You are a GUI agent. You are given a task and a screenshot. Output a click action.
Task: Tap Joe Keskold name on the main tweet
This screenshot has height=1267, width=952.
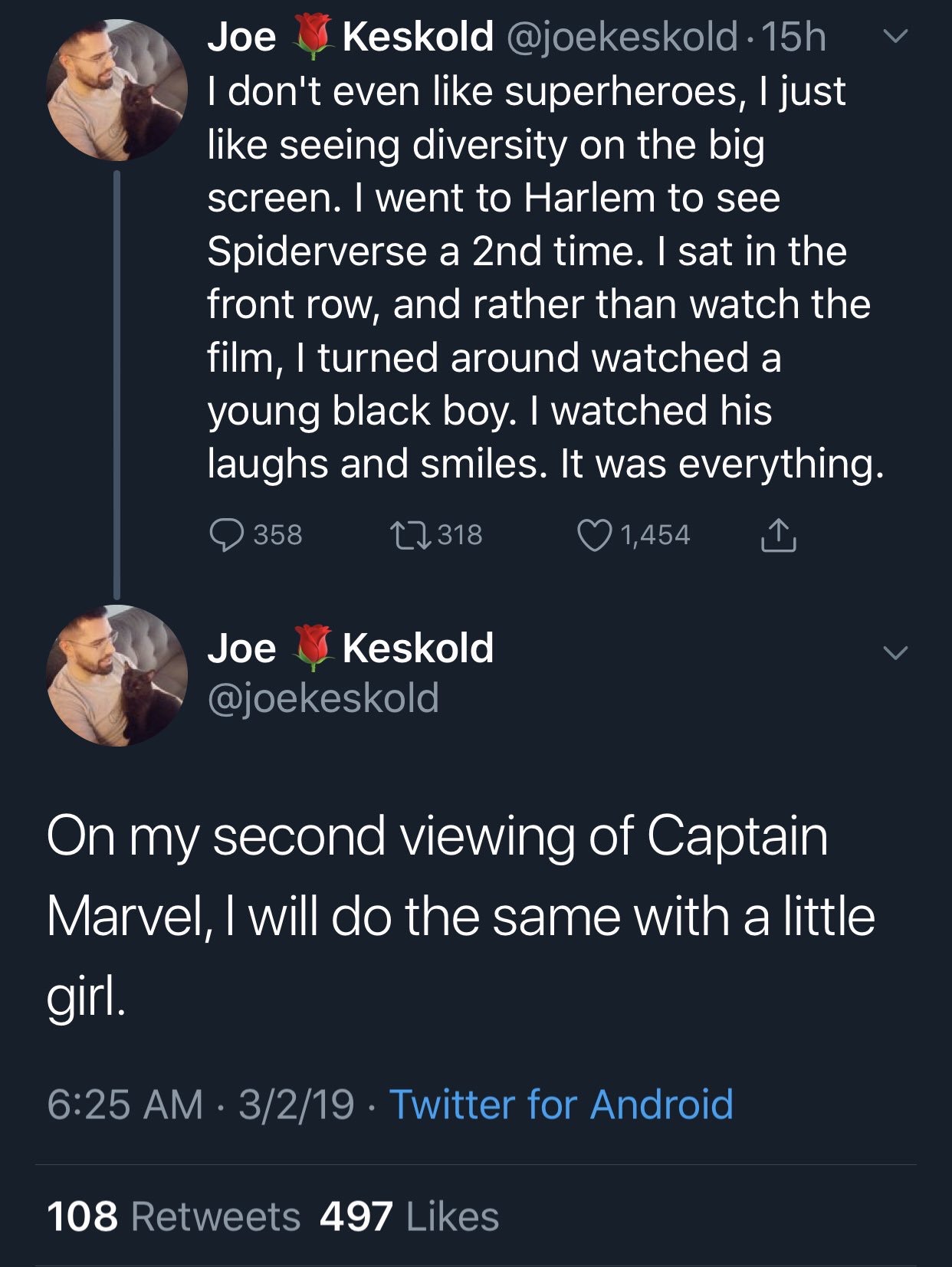350,648
